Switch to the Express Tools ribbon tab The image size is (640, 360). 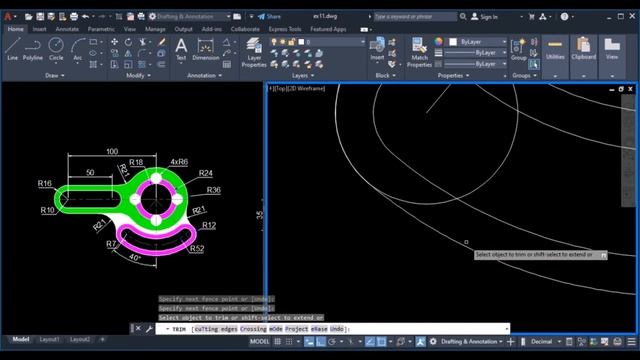coord(285,29)
